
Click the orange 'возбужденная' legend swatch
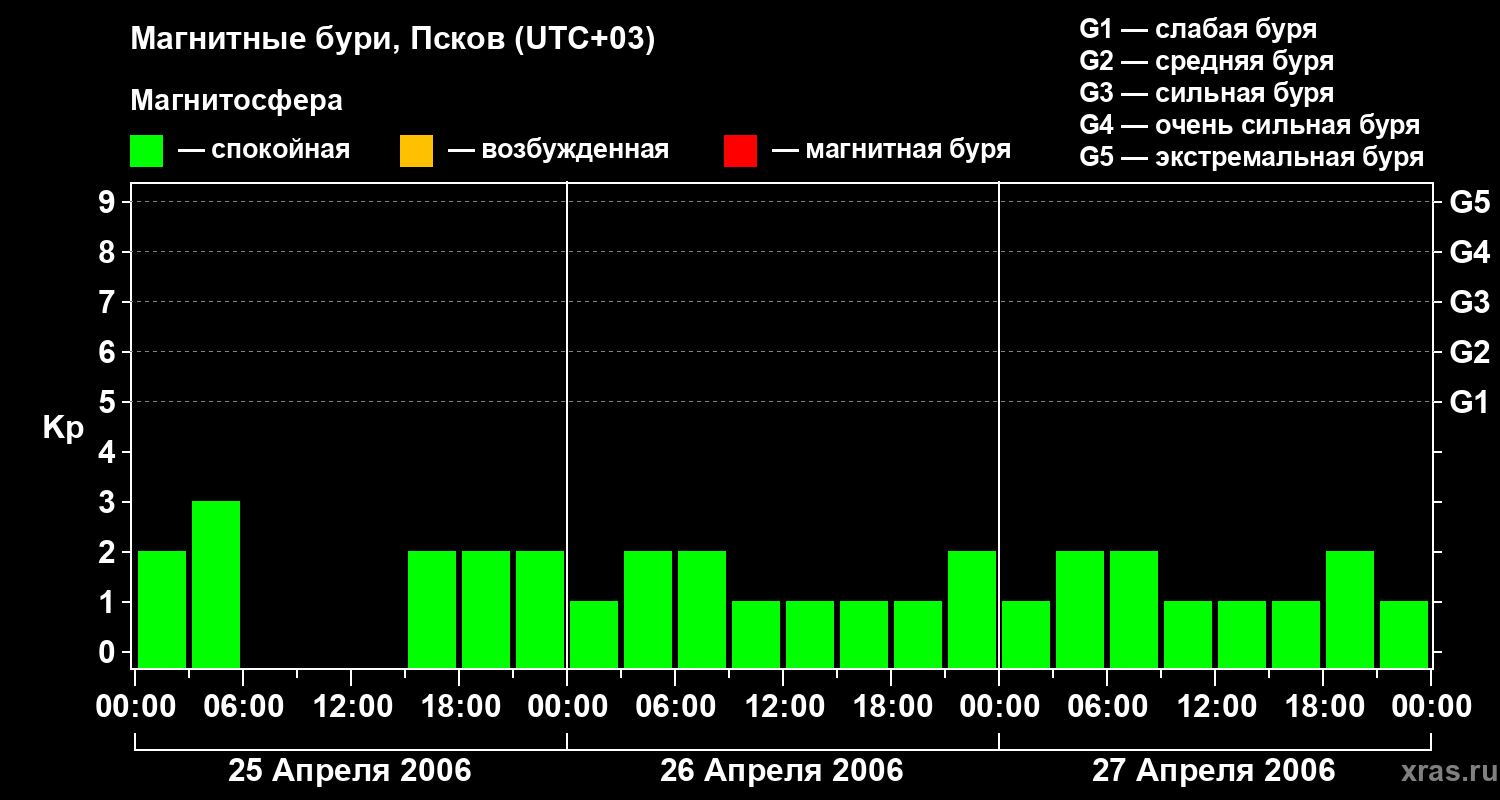pyautogui.click(x=416, y=151)
